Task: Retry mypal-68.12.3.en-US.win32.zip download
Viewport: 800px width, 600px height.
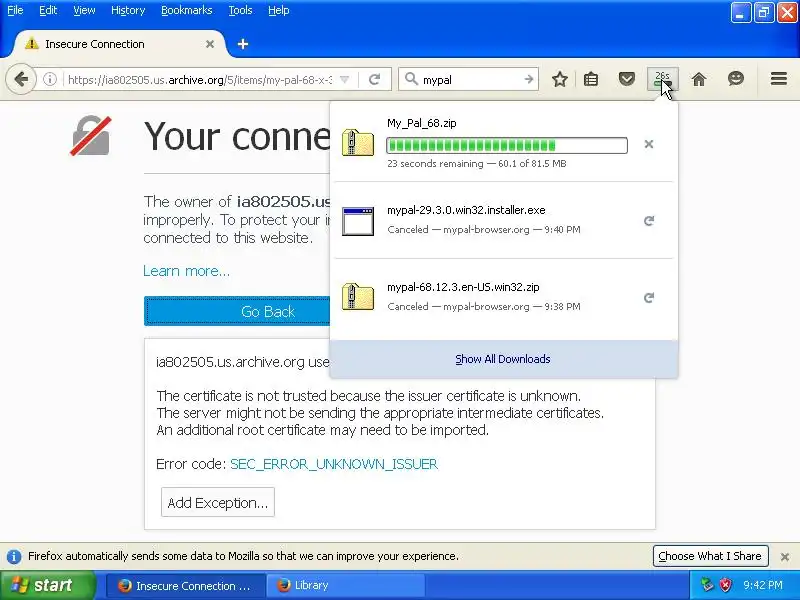Action: coord(648,297)
